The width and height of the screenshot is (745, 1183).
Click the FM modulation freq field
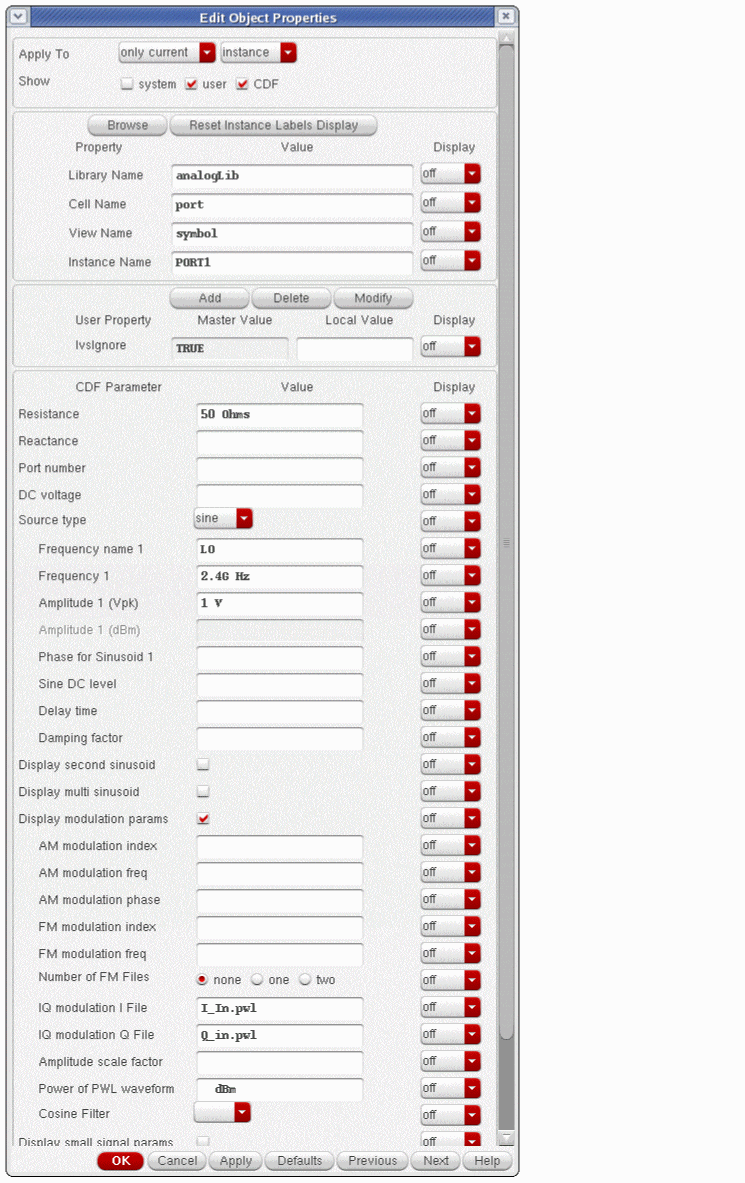tap(279, 954)
